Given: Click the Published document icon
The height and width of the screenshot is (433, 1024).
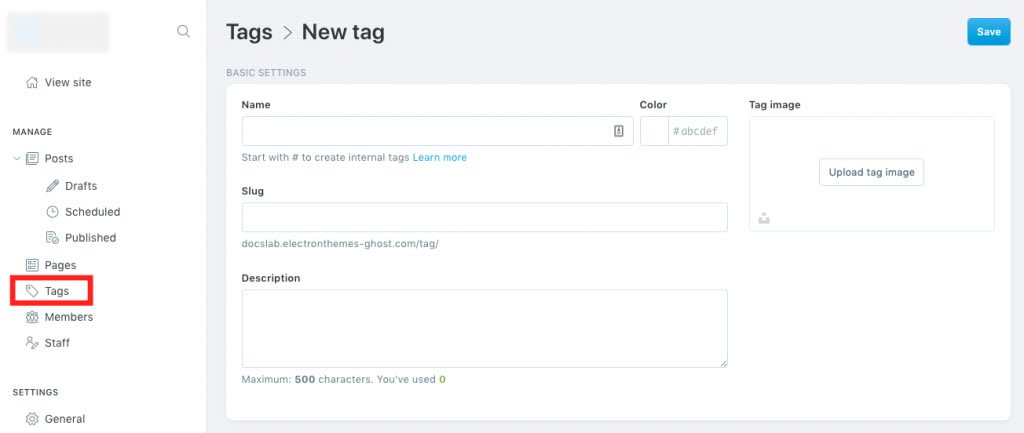Looking at the screenshot, I should 53,238.
